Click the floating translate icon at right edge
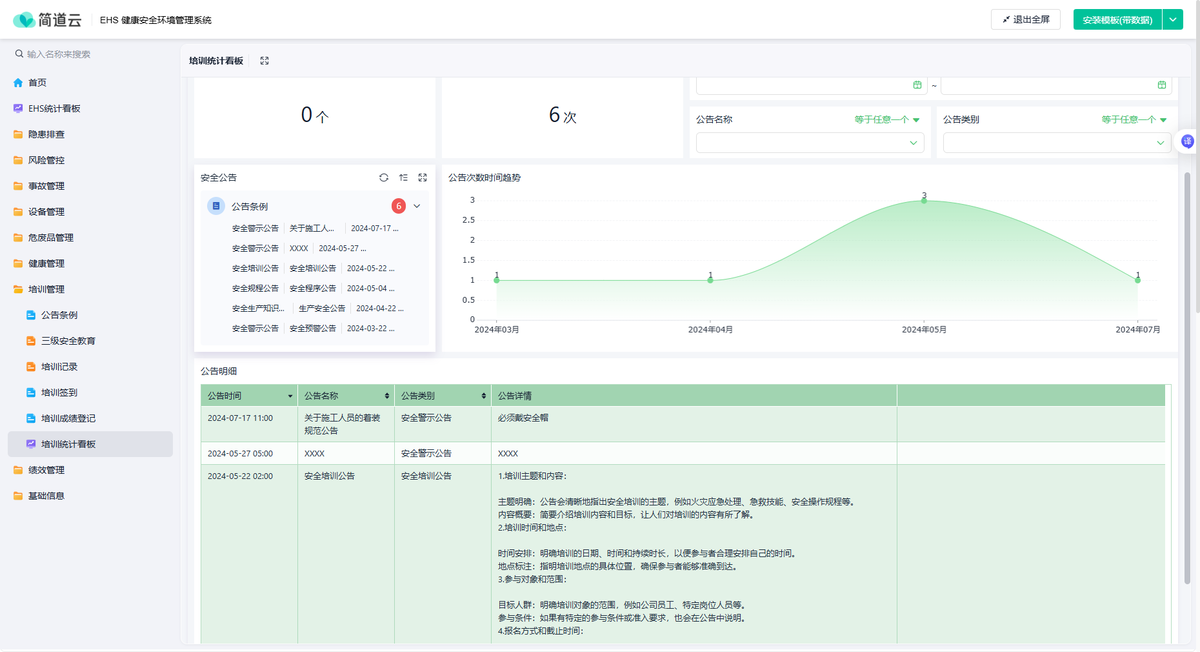This screenshot has height=652, width=1200. 1188,142
